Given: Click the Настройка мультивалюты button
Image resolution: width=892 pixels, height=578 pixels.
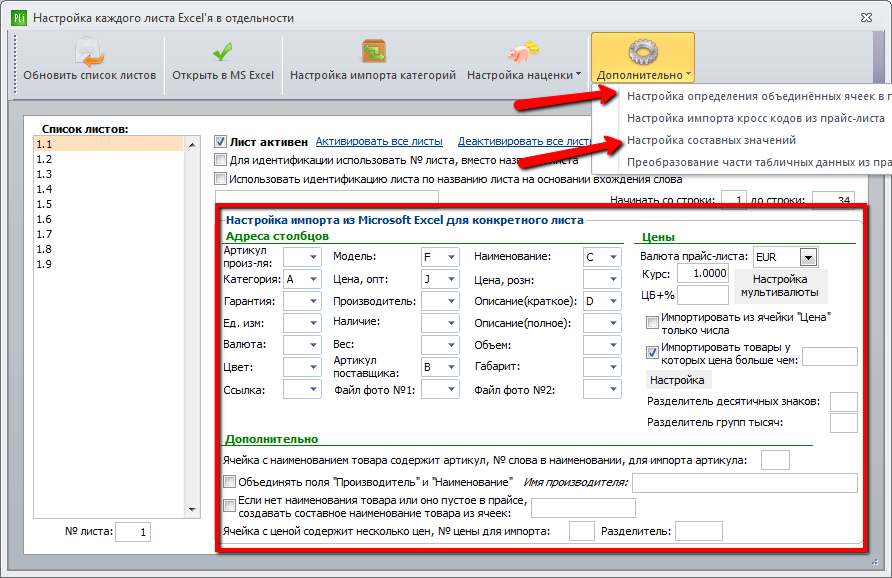Looking at the screenshot, I should pyautogui.click(x=780, y=286).
